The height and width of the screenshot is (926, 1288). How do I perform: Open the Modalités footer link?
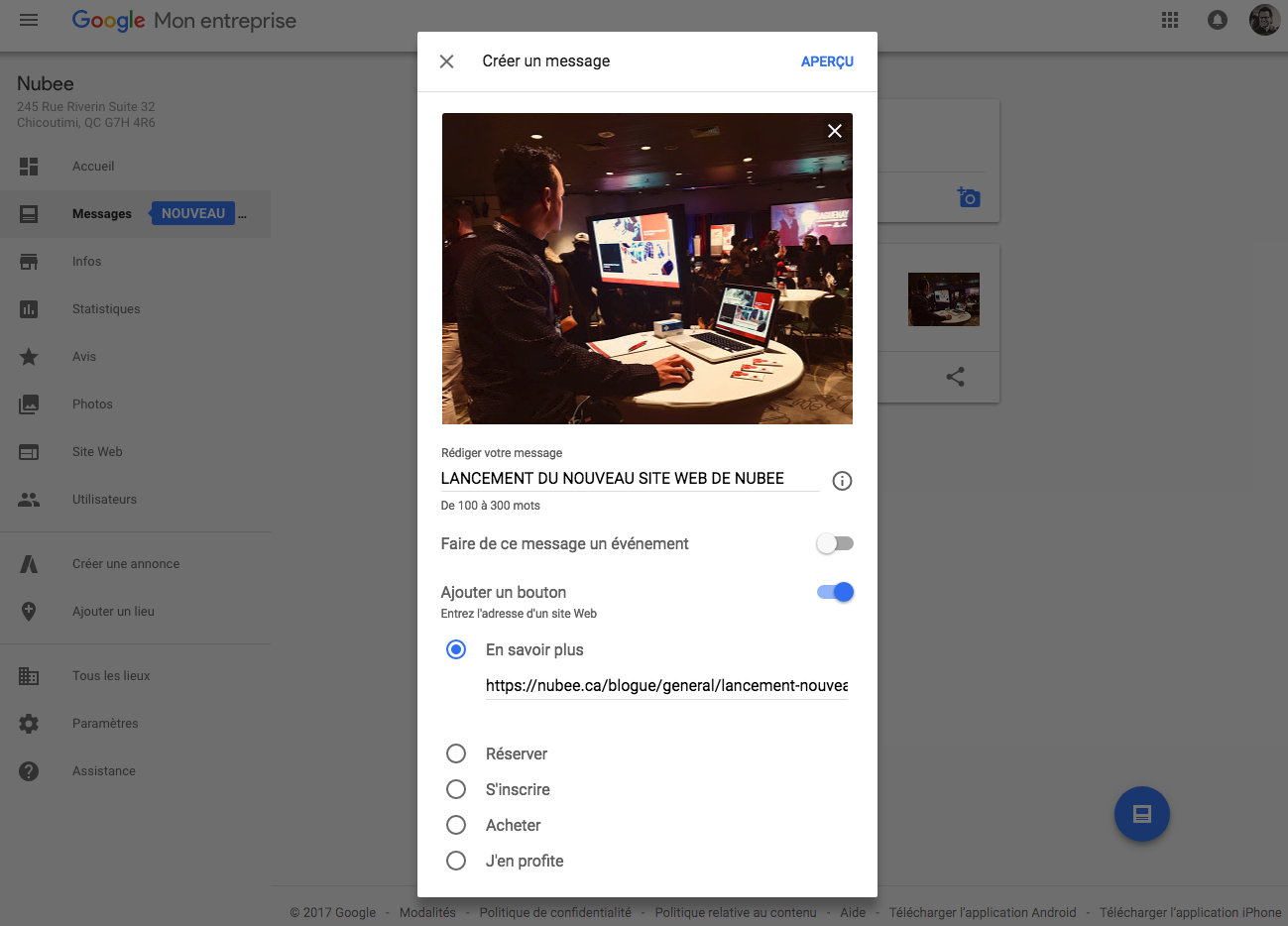click(x=427, y=913)
